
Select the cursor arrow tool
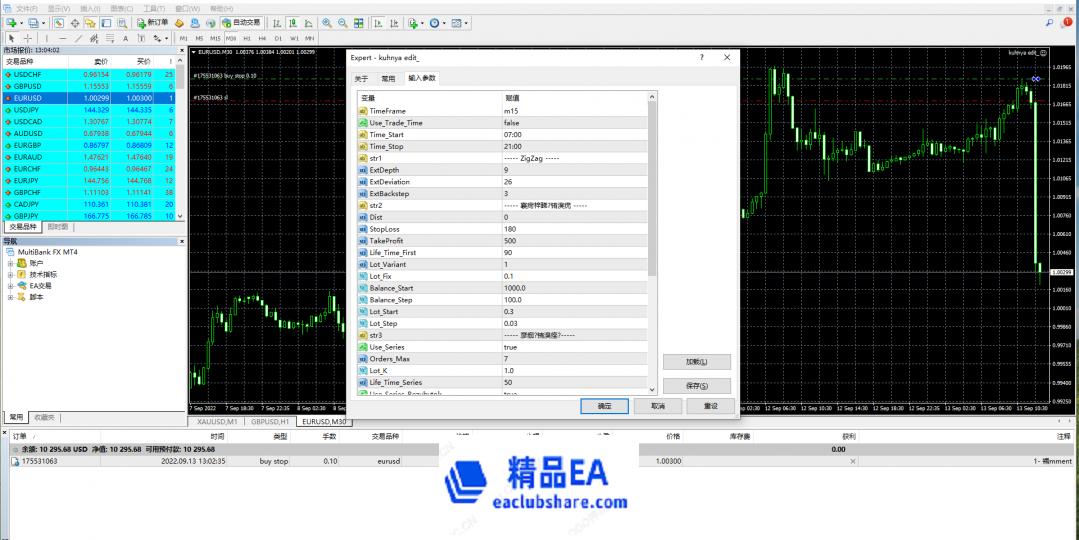tap(12, 39)
